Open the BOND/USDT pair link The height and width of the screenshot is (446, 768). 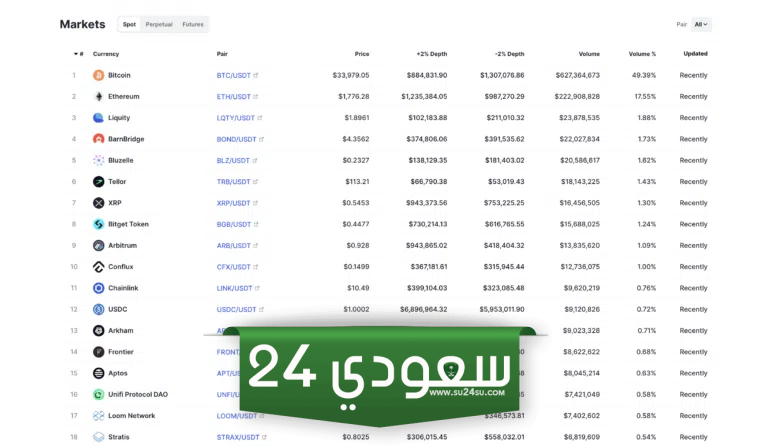237,139
